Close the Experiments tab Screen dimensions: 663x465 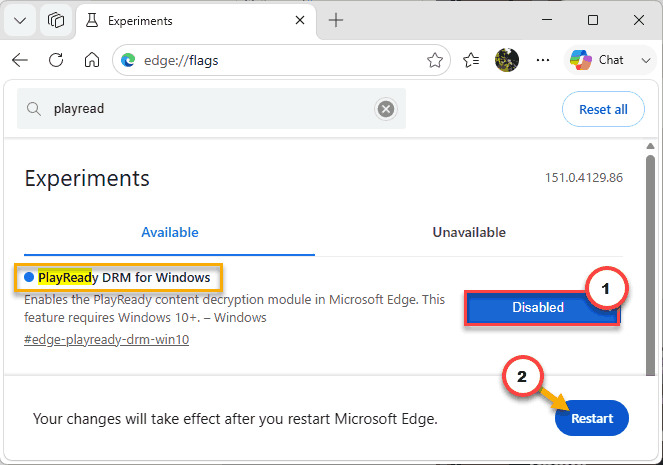(x=300, y=20)
